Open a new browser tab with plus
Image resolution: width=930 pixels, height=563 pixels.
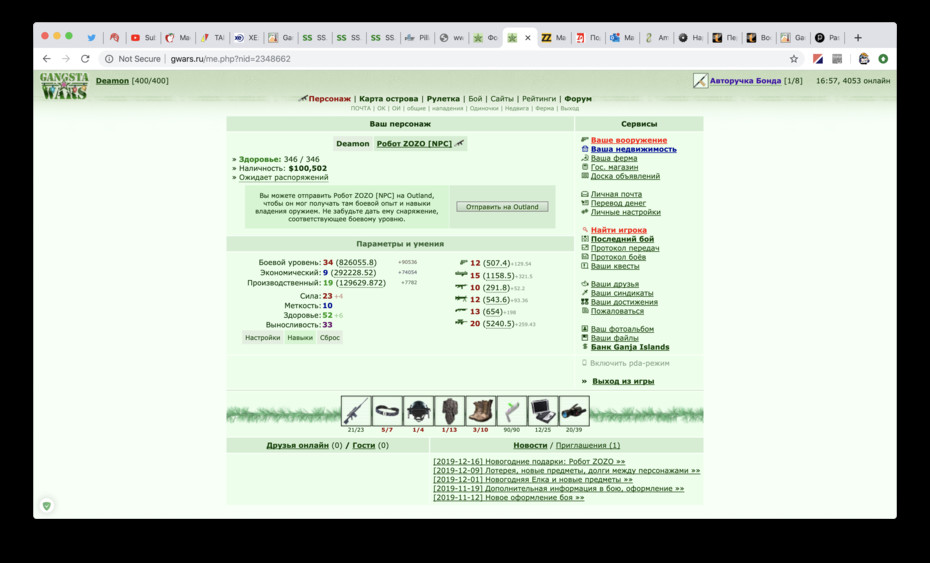pos(858,37)
